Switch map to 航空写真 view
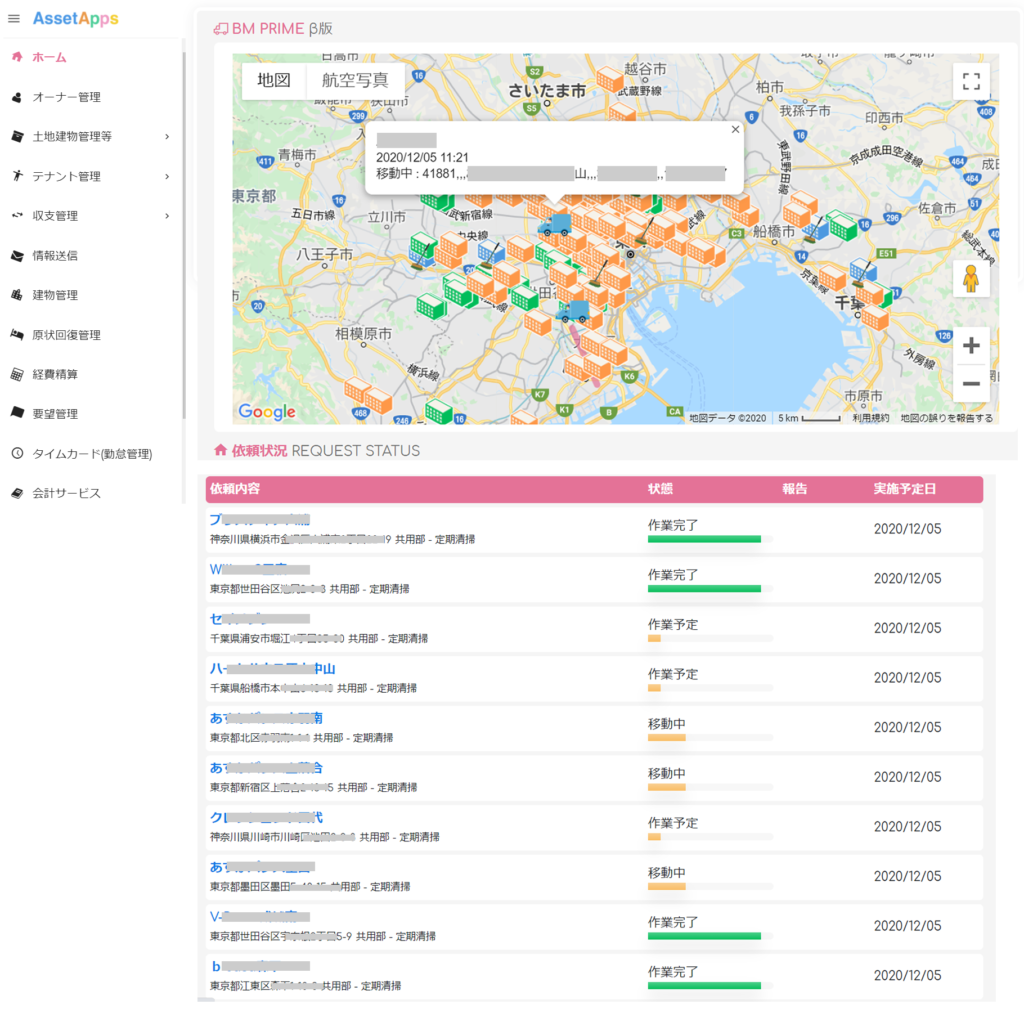The height and width of the screenshot is (1013, 1024). point(355,80)
